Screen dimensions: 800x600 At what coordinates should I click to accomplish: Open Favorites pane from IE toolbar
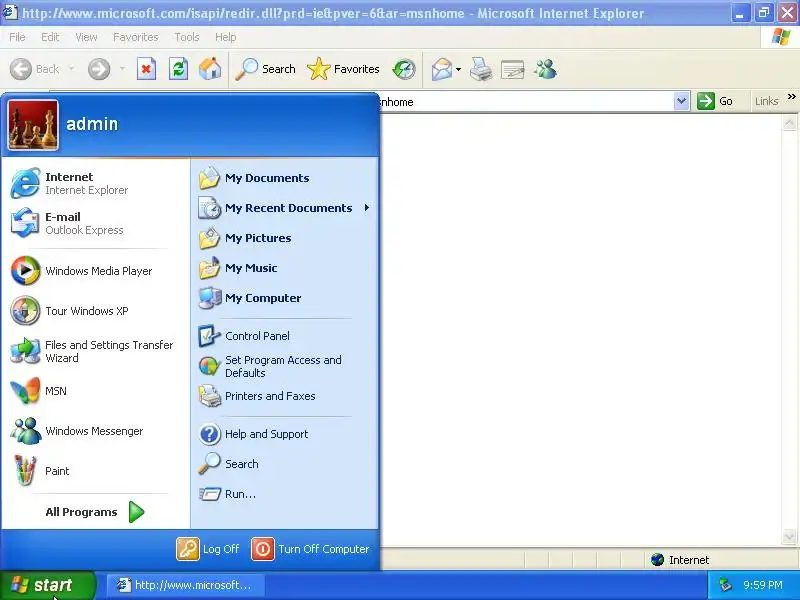pos(343,69)
